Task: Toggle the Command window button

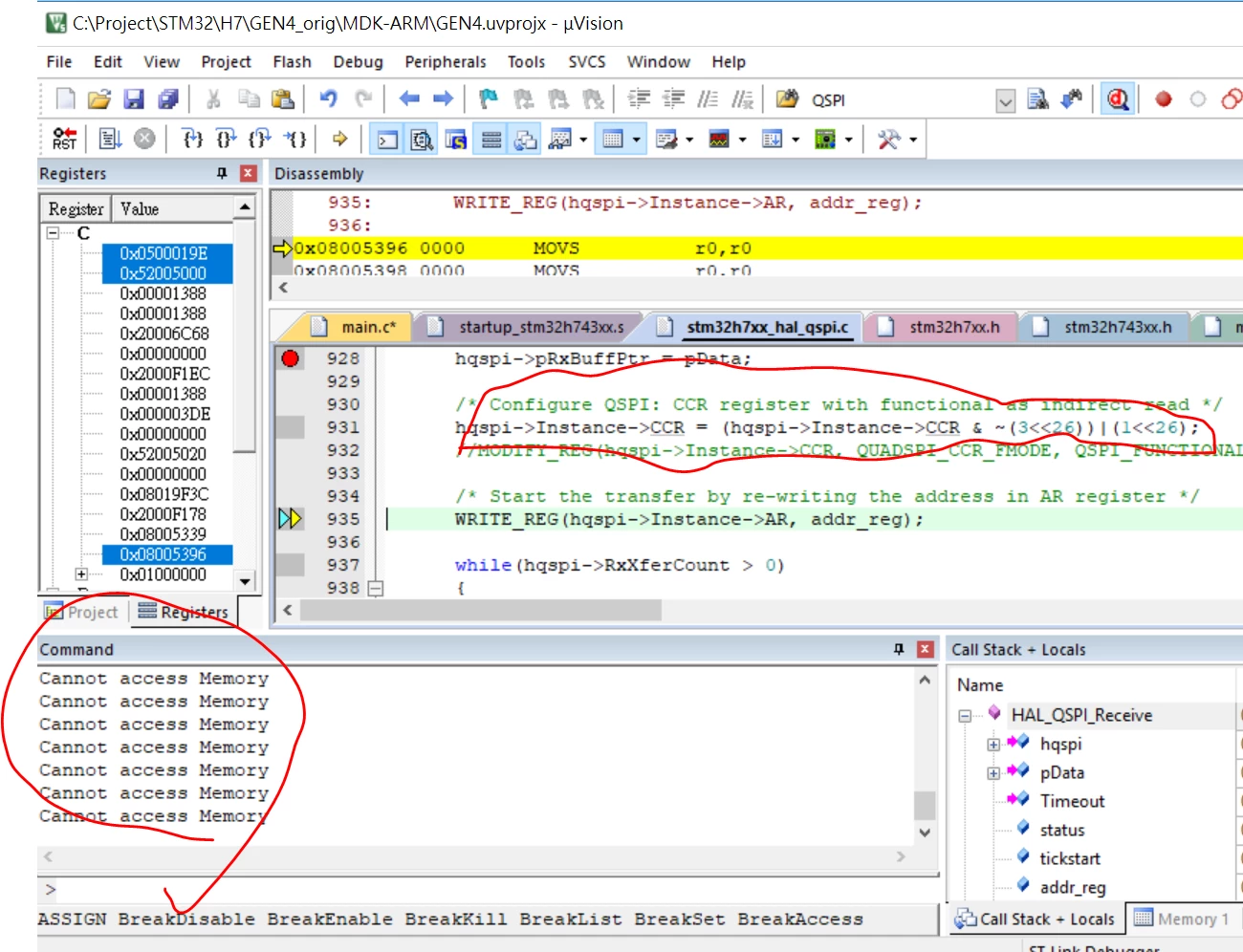Action: (387, 140)
